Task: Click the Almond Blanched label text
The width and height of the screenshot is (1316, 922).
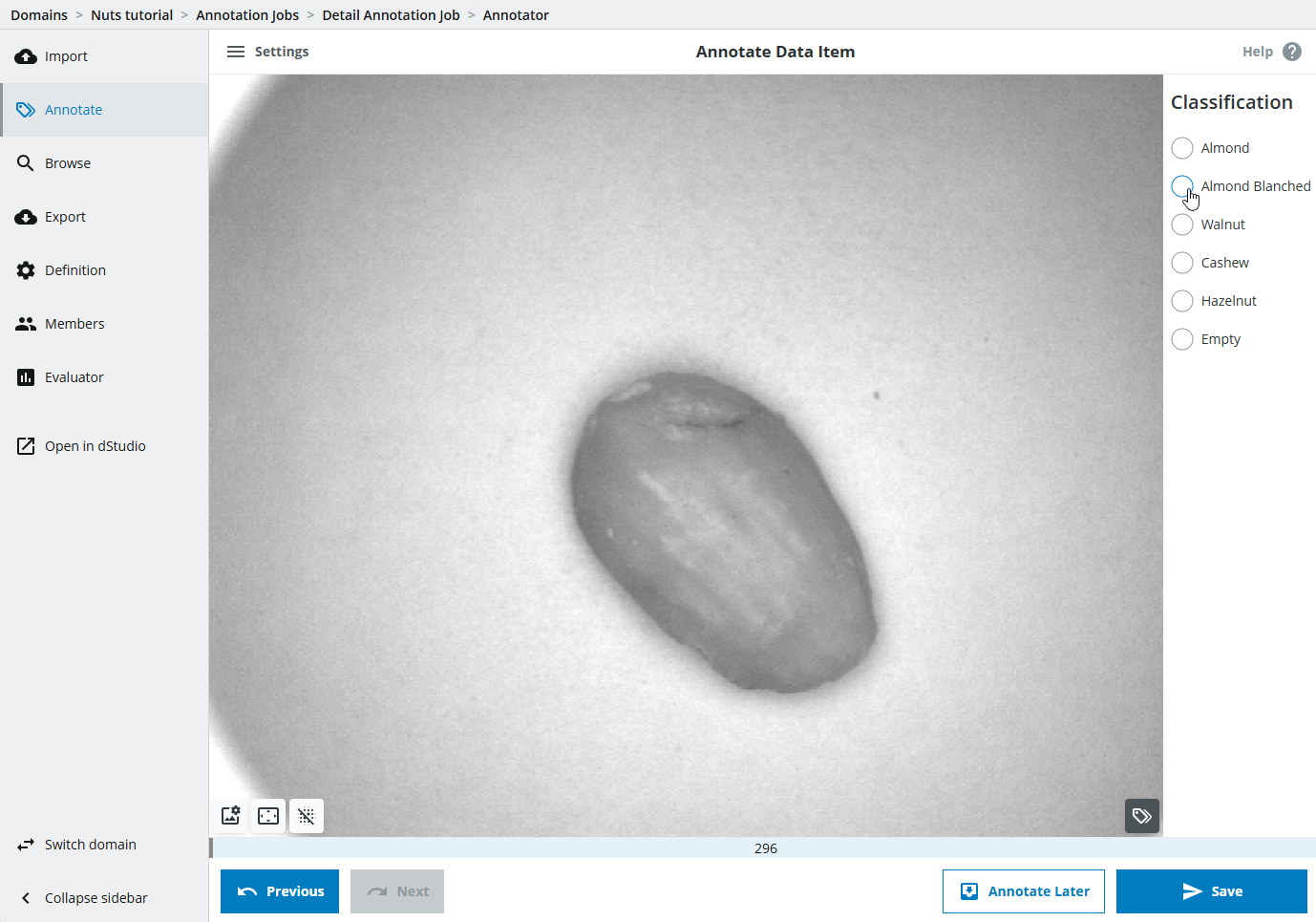Action: (x=1256, y=186)
